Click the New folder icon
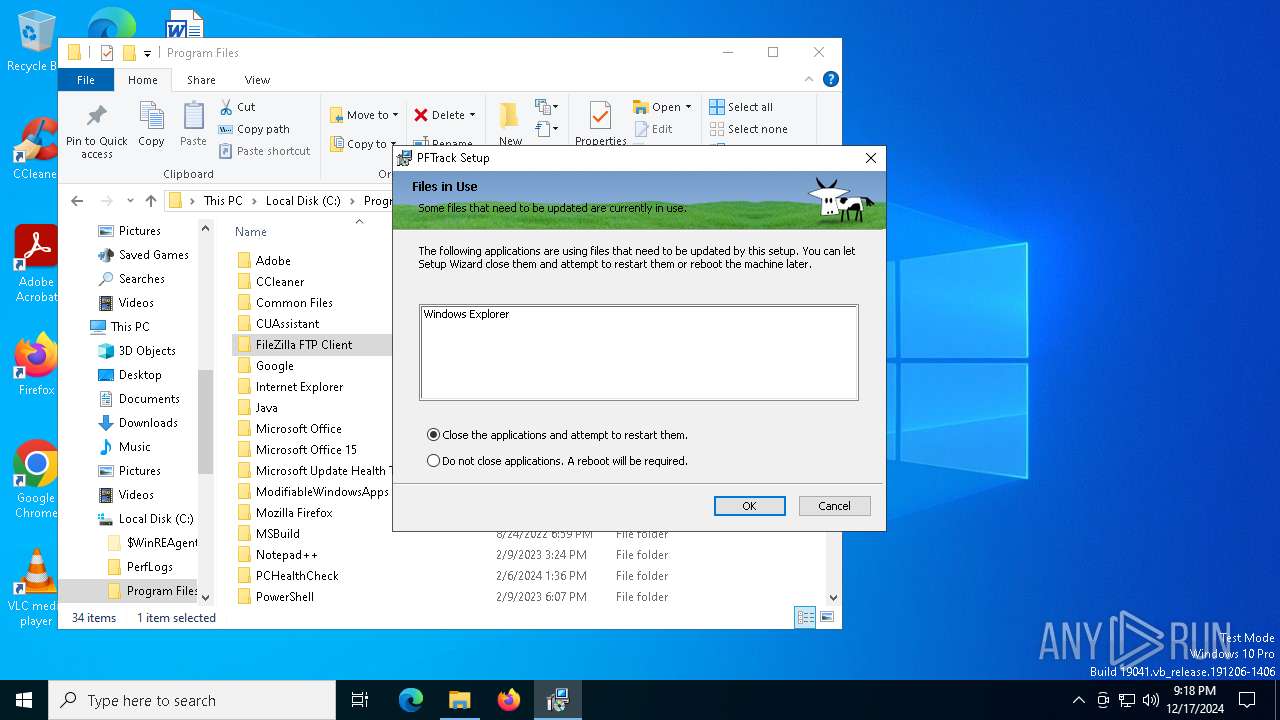 point(510,123)
